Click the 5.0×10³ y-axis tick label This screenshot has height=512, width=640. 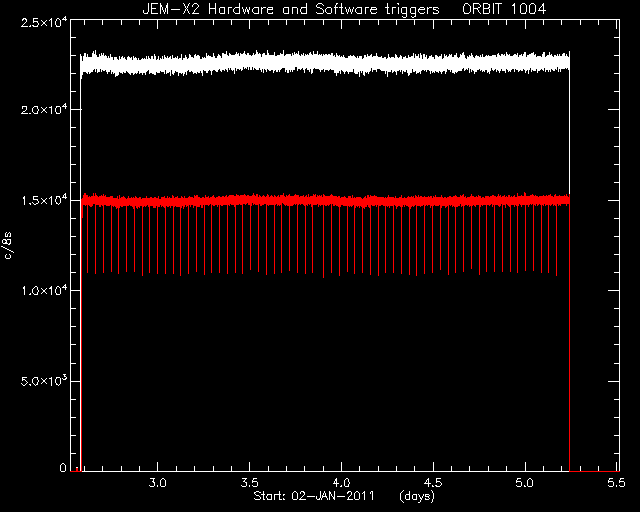click(44, 381)
